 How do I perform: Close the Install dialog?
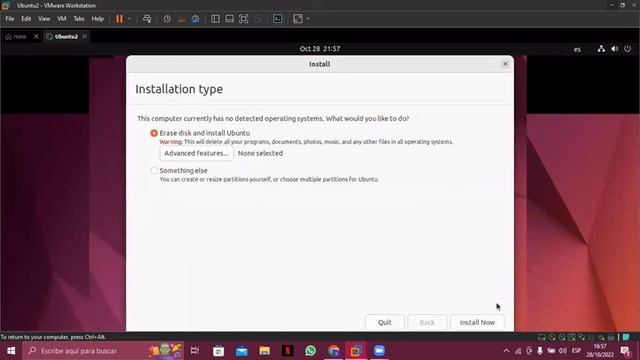[x=505, y=64]
